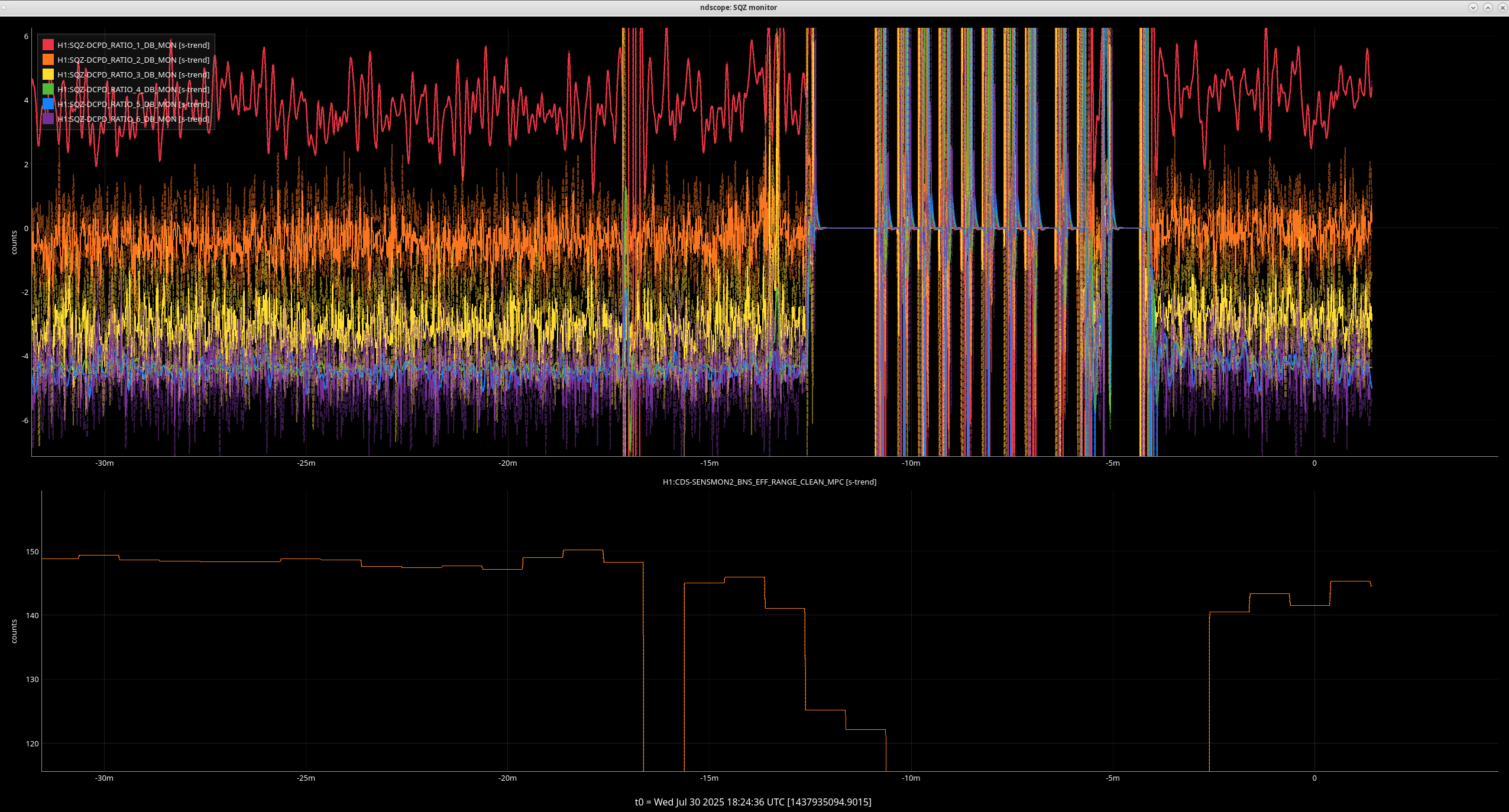Select H1:SQZ-DCPD_RATIO_1_DB_MON legend label

[133, 45]
